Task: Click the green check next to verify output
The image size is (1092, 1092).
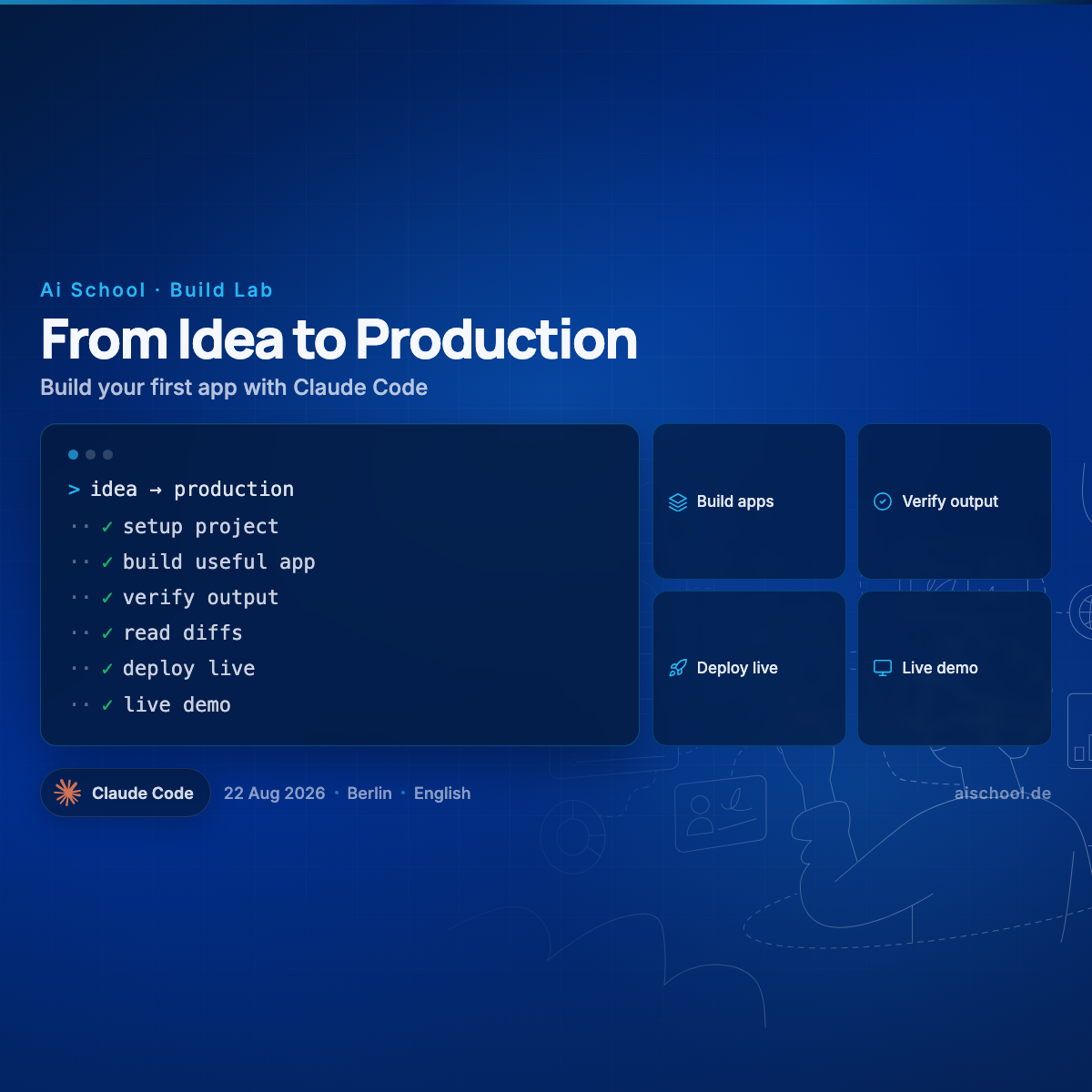Action: (x=107, y=598)
